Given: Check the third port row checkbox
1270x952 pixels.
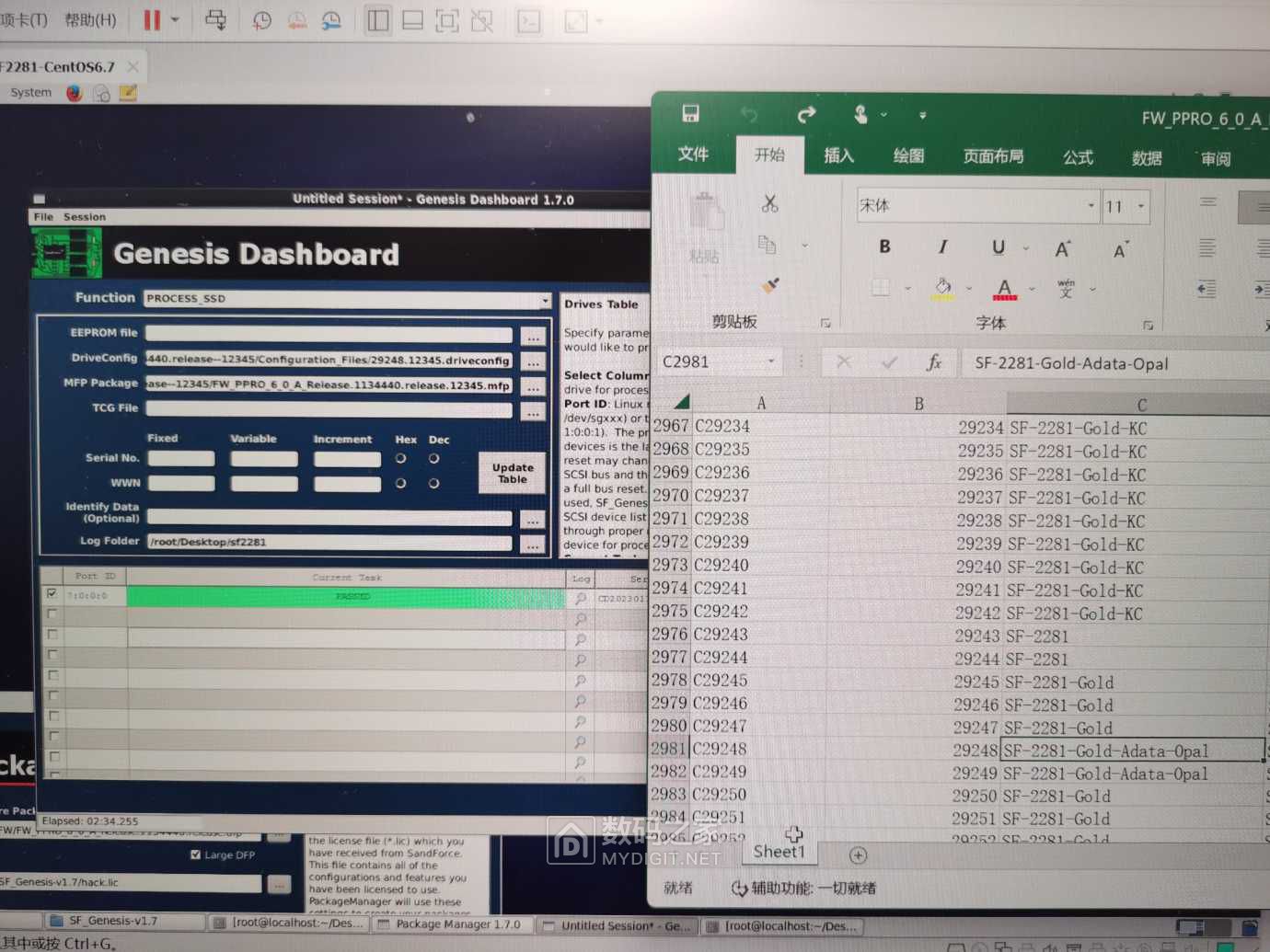Looking at the screenshot, I should (x=52, y=635).
